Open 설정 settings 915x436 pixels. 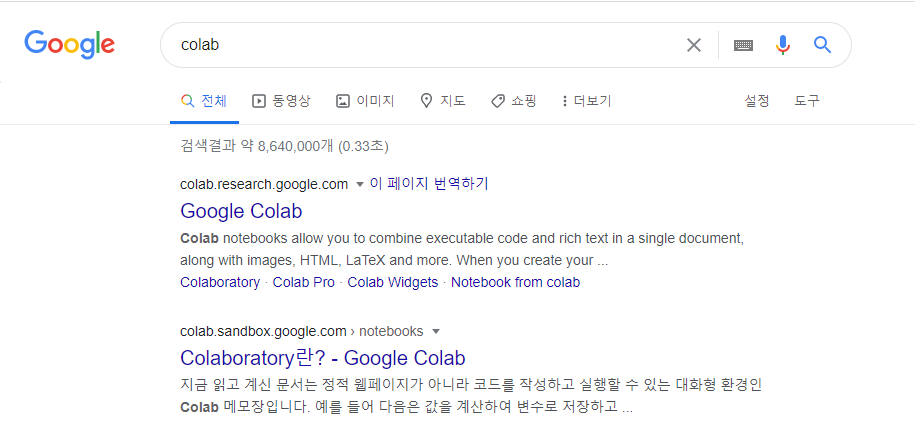click(x=757, y=101)
